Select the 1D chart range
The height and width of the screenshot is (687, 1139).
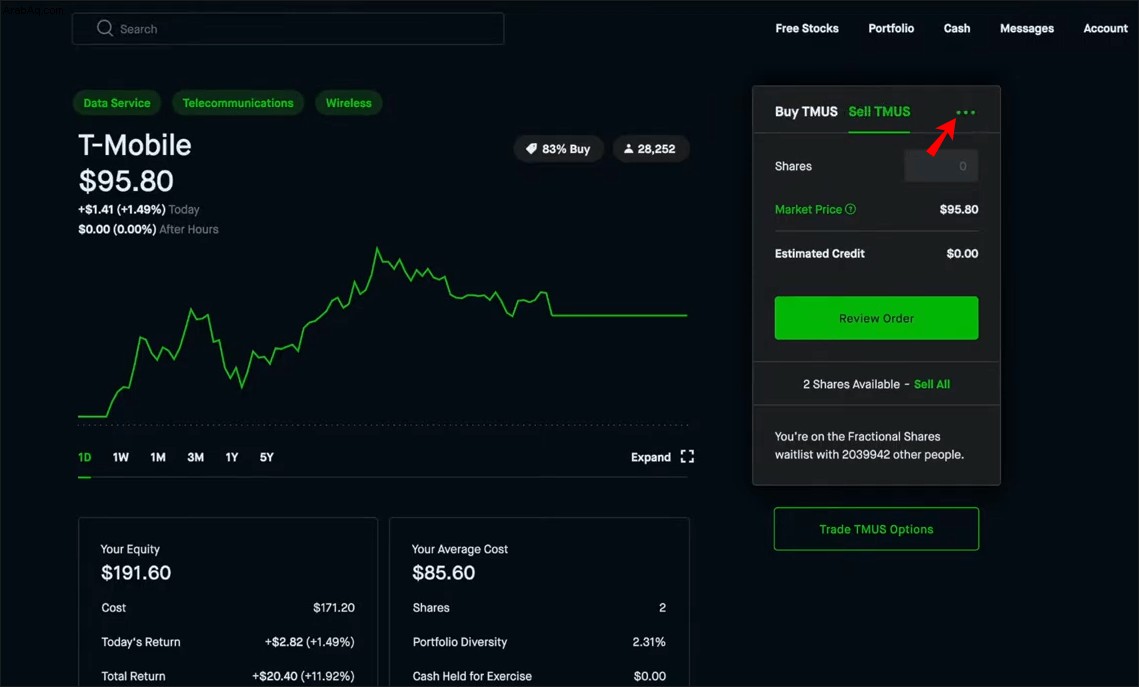(85, 458)
